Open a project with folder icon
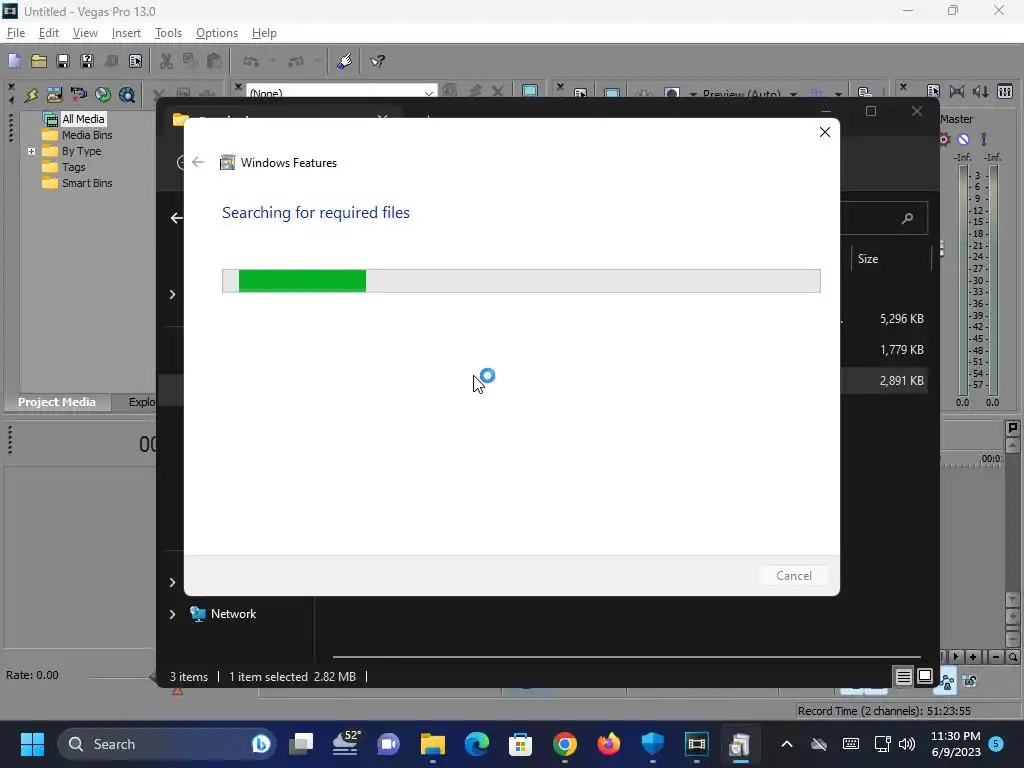Viewport: 1024px width, 768px height. pyautogui.click(x=39, y=61)
